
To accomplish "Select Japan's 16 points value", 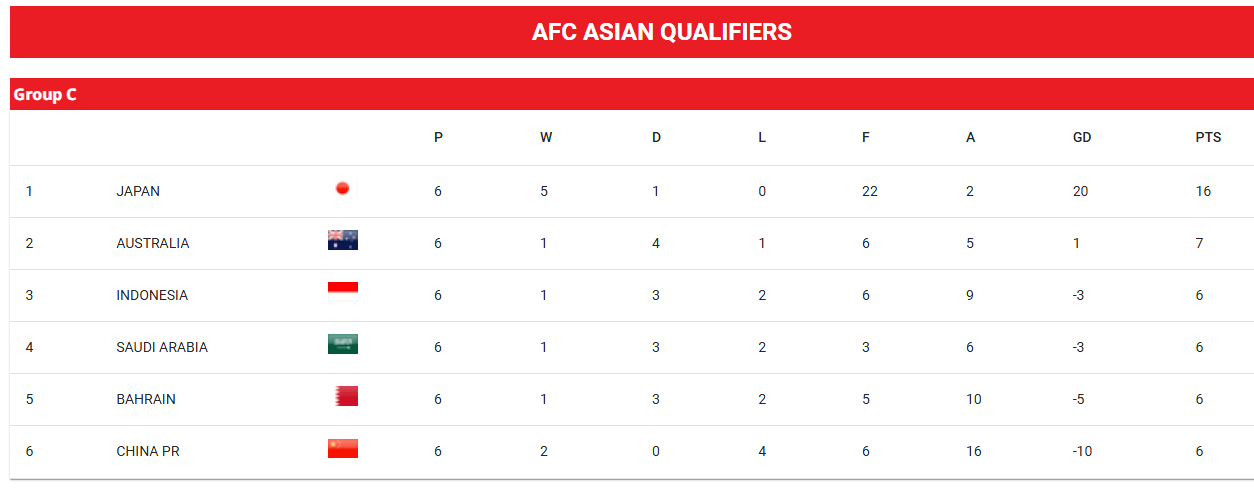I will (x=1203, y=191).
